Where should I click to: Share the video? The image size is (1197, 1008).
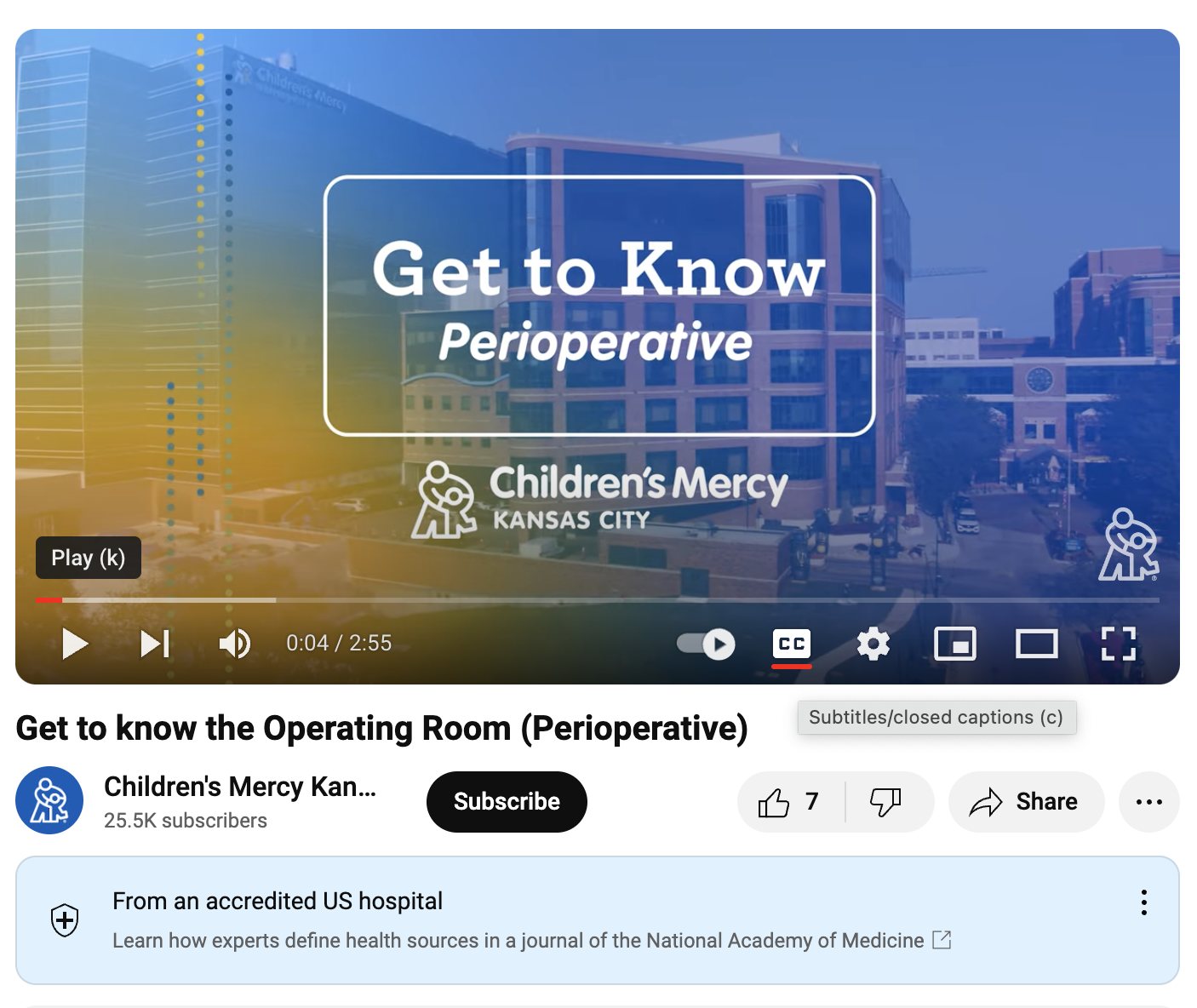[1026, 802]
